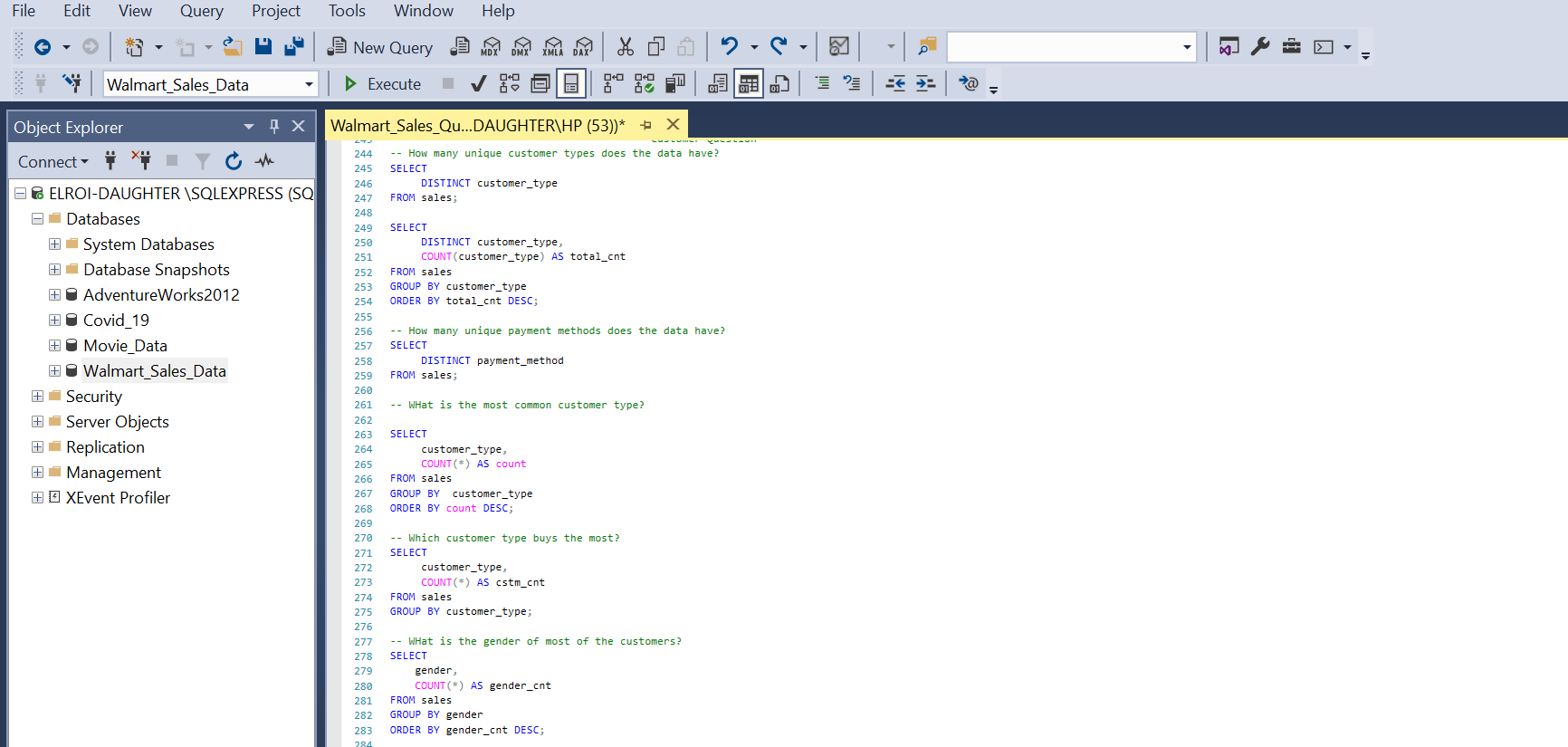Image resolution: width=1568 pixels, height=747 pixels.
Task: Open the Undo history dropdown arrow
Action: pos(754,47)
